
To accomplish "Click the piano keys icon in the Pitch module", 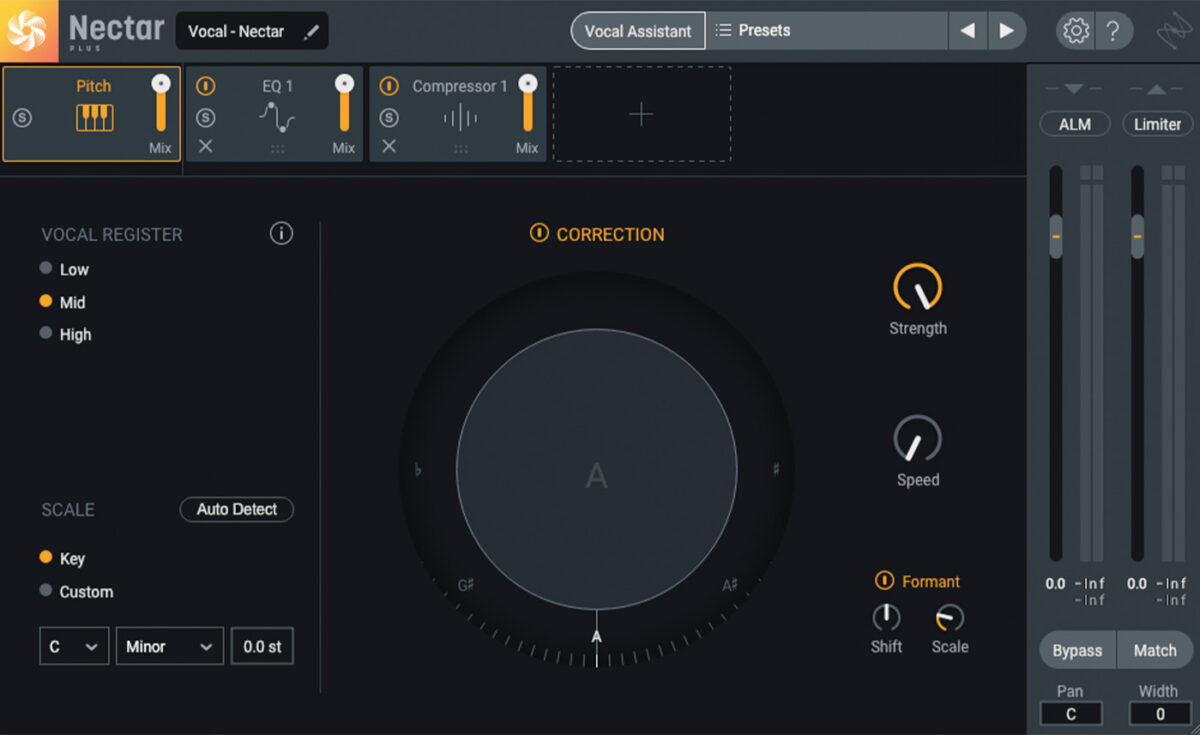I will 95,118.
